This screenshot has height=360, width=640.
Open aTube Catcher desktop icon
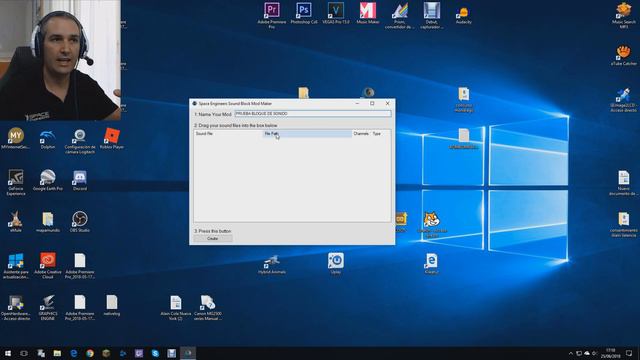point(624,55)
